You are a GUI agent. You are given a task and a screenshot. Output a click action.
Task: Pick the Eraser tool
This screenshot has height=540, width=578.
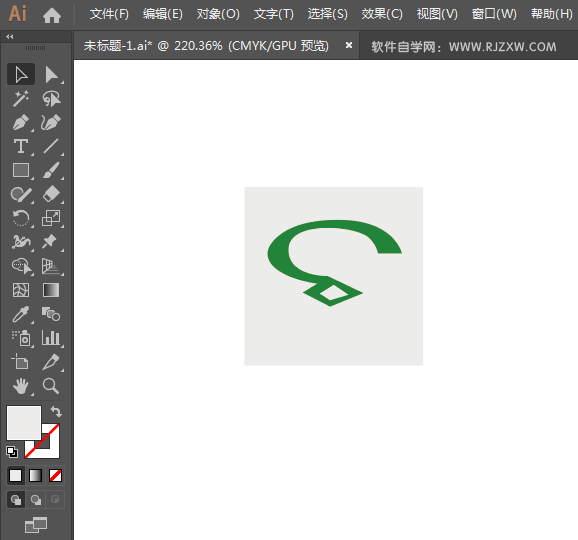point(51,194)
